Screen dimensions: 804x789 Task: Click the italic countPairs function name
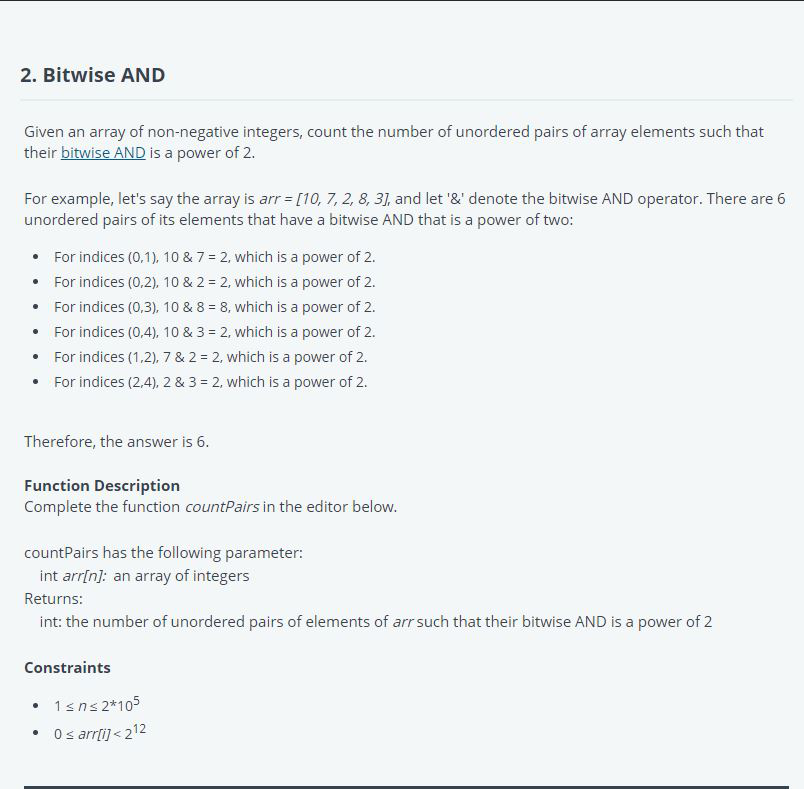[x=222, y=506]
